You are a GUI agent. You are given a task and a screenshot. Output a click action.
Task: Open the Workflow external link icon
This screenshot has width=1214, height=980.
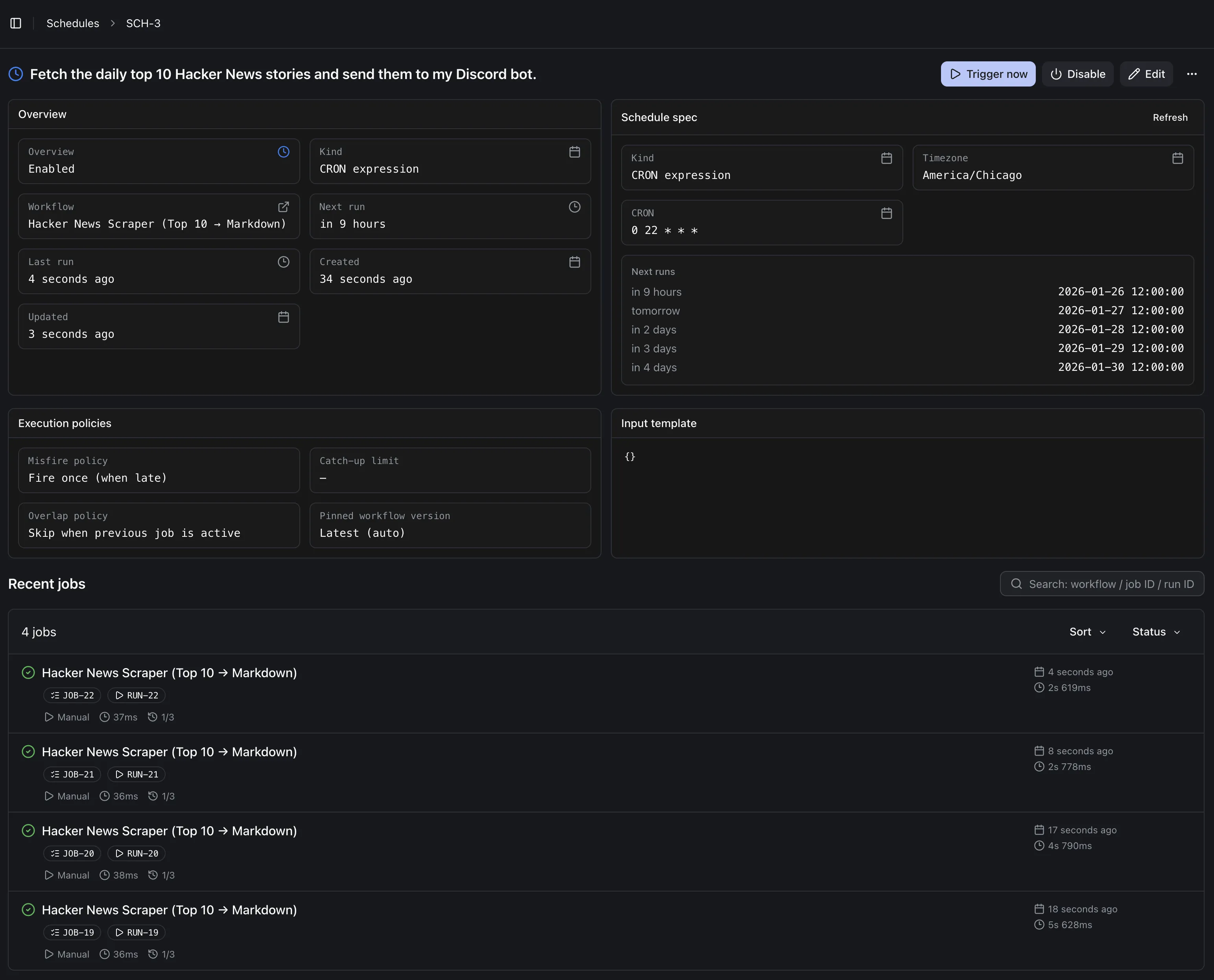click(x=284, y=207)
